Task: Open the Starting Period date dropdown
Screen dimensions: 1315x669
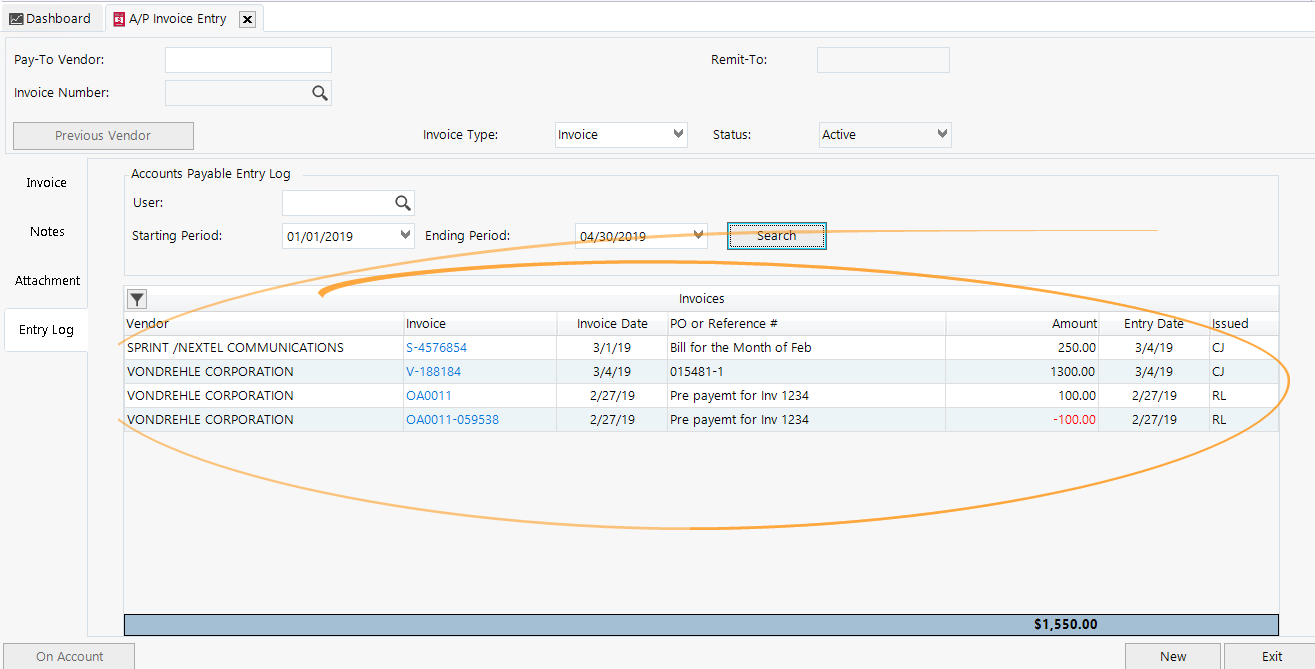Action: 406,235
